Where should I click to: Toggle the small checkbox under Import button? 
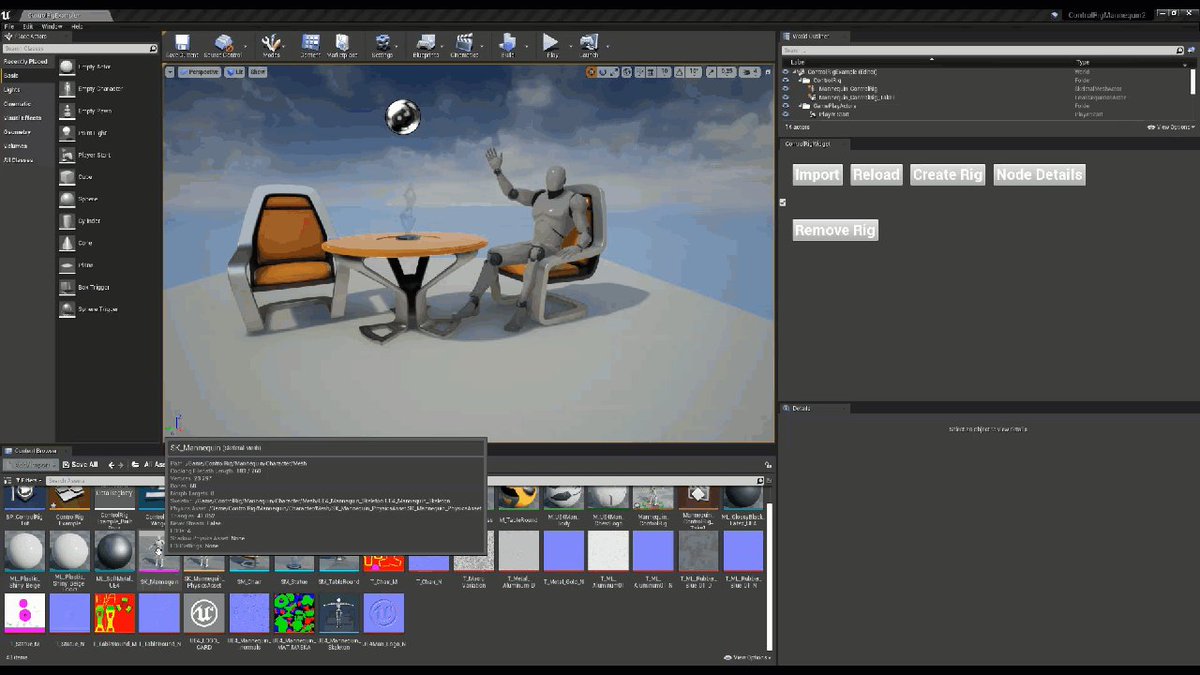click(x=782, y=202)
